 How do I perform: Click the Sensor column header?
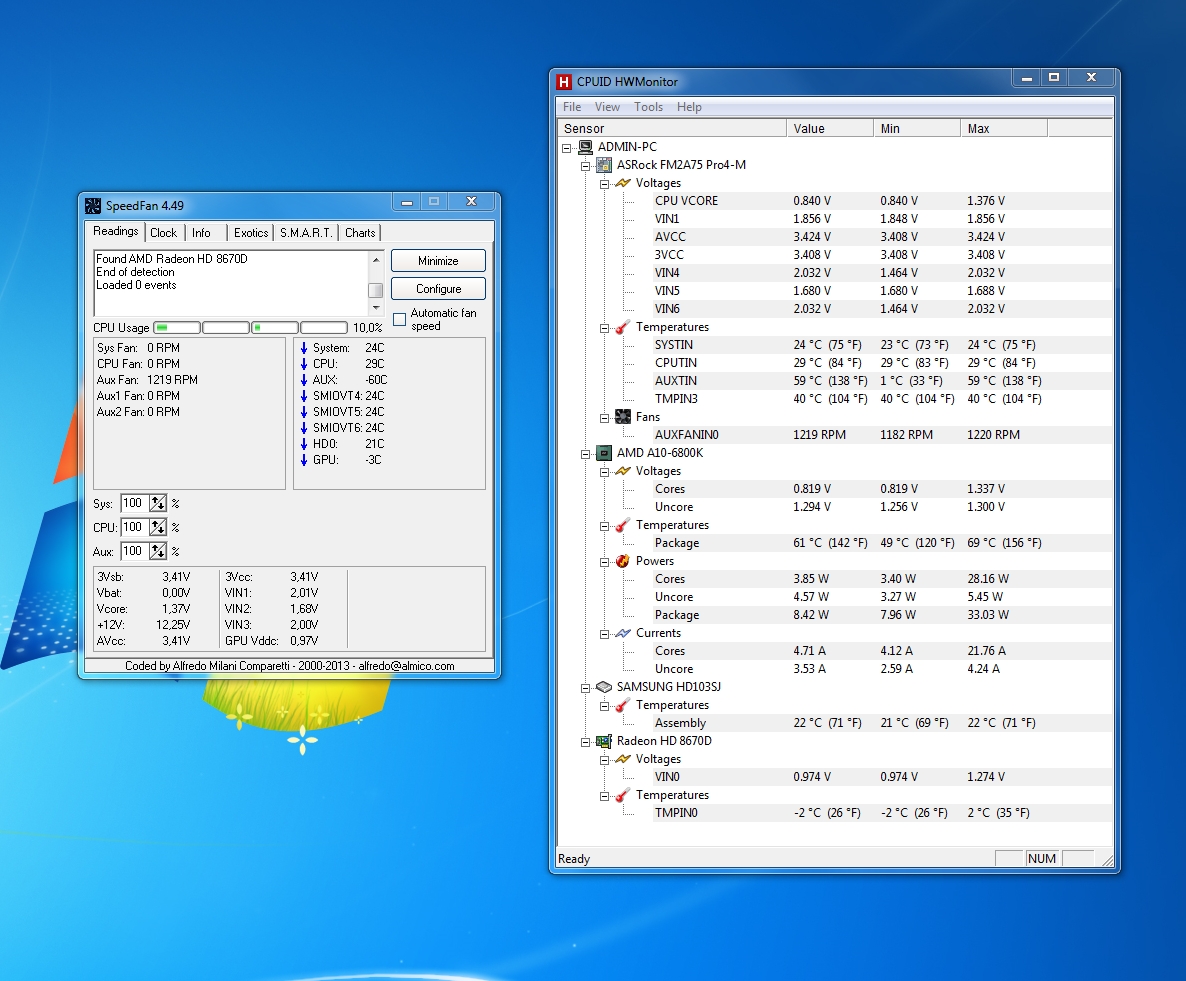click(672, 129)
